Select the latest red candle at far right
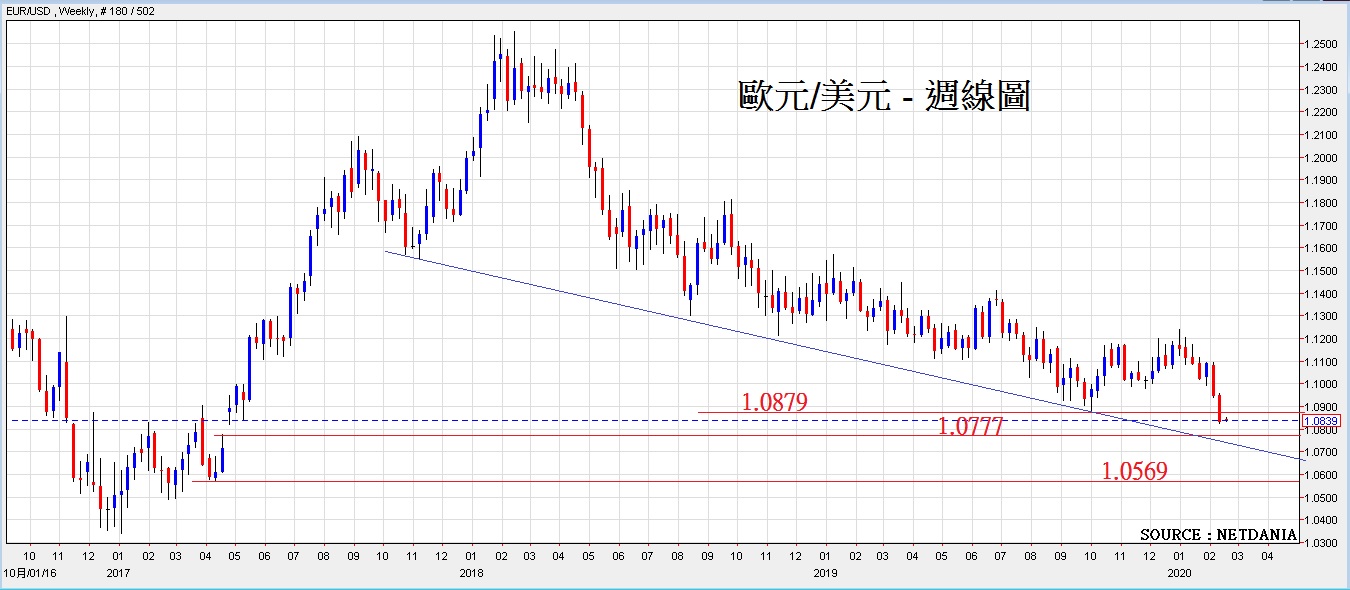The width and height of the screenshot is (1350, 590). coord(1220,407)
